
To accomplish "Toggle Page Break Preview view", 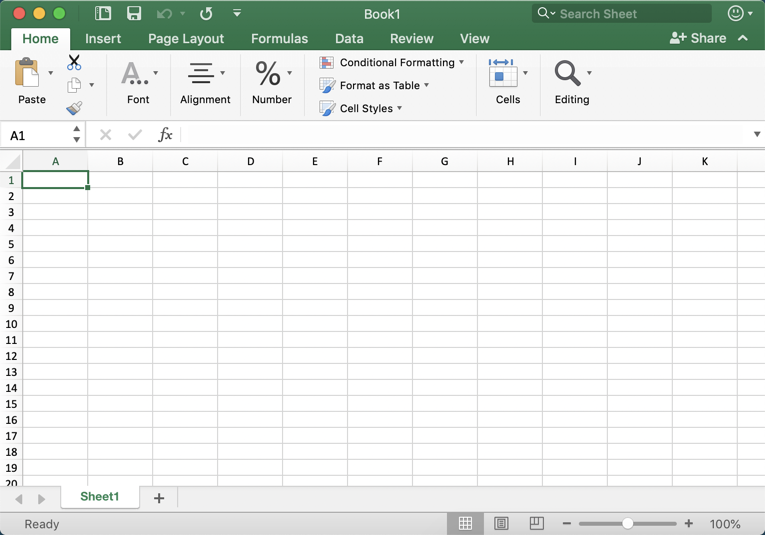I will pyautogui.click(x=537, y=524).
